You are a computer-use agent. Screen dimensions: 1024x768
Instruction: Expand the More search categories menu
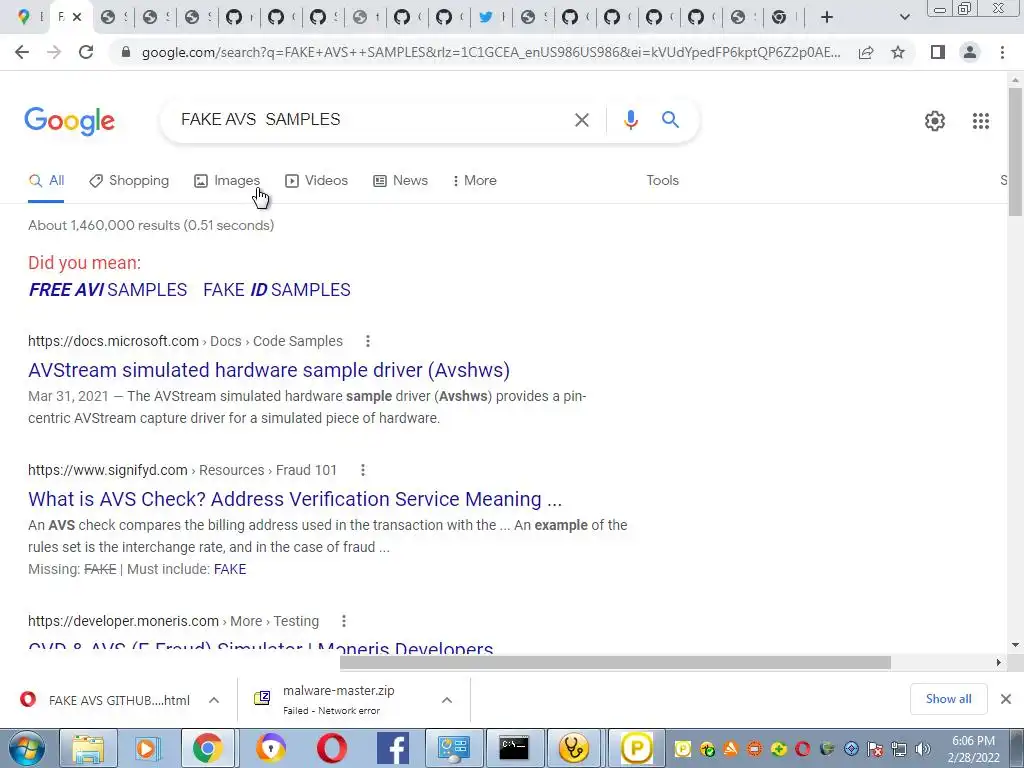475,181
